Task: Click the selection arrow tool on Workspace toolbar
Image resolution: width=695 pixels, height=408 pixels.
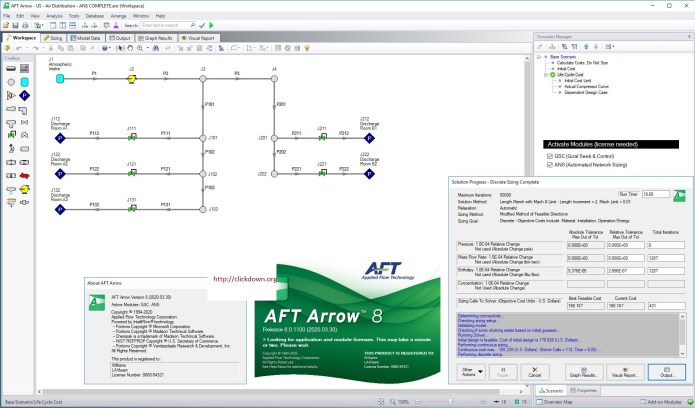Action: click(121, 48)
